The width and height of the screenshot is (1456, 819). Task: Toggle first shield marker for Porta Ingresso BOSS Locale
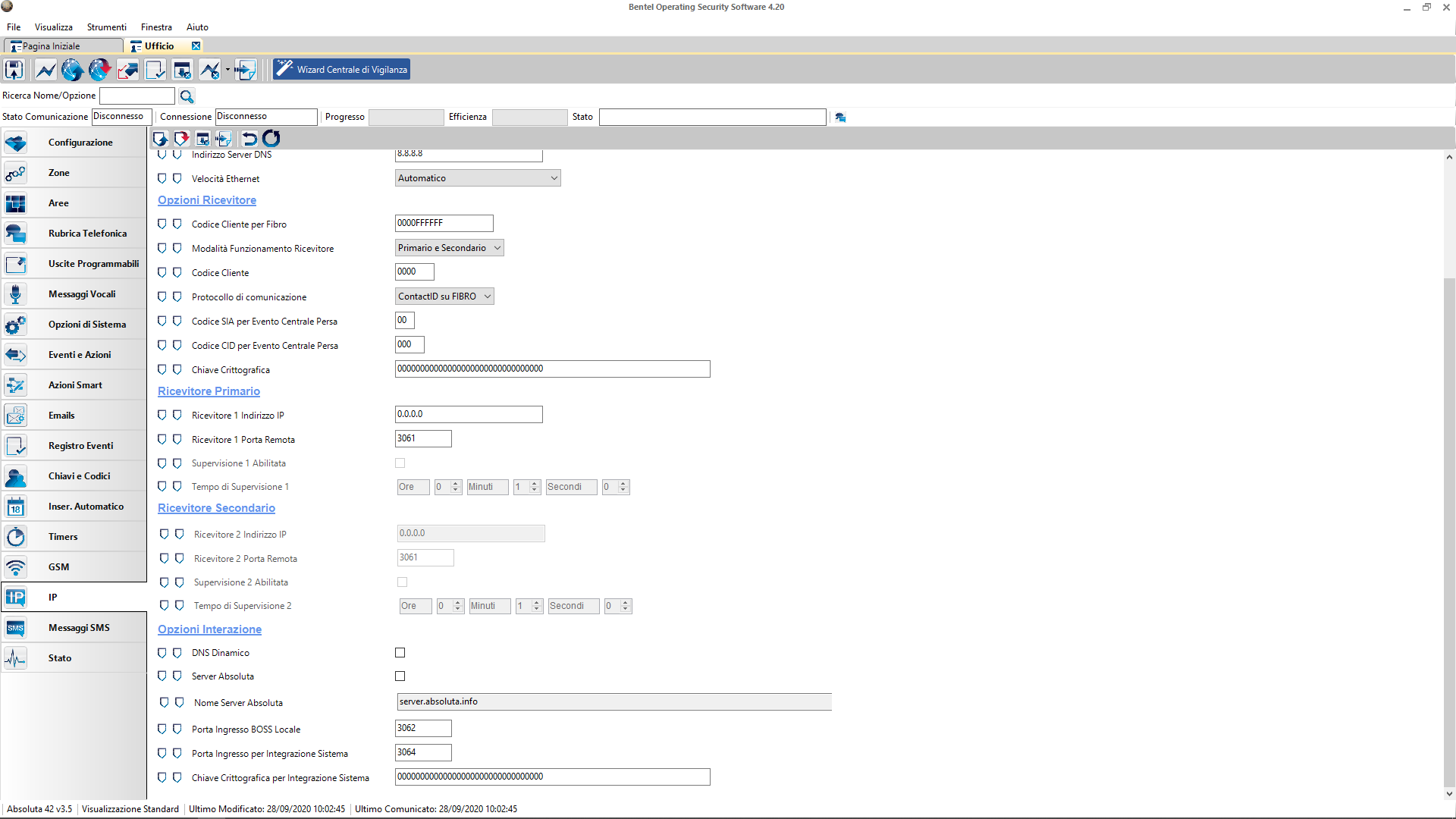point(162,729)
